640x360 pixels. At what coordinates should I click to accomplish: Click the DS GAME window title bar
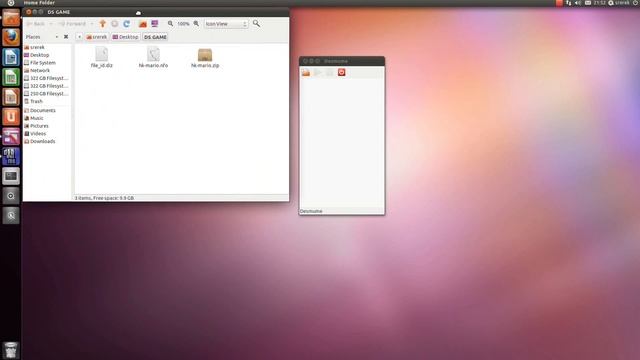click(x=156, y=12)
